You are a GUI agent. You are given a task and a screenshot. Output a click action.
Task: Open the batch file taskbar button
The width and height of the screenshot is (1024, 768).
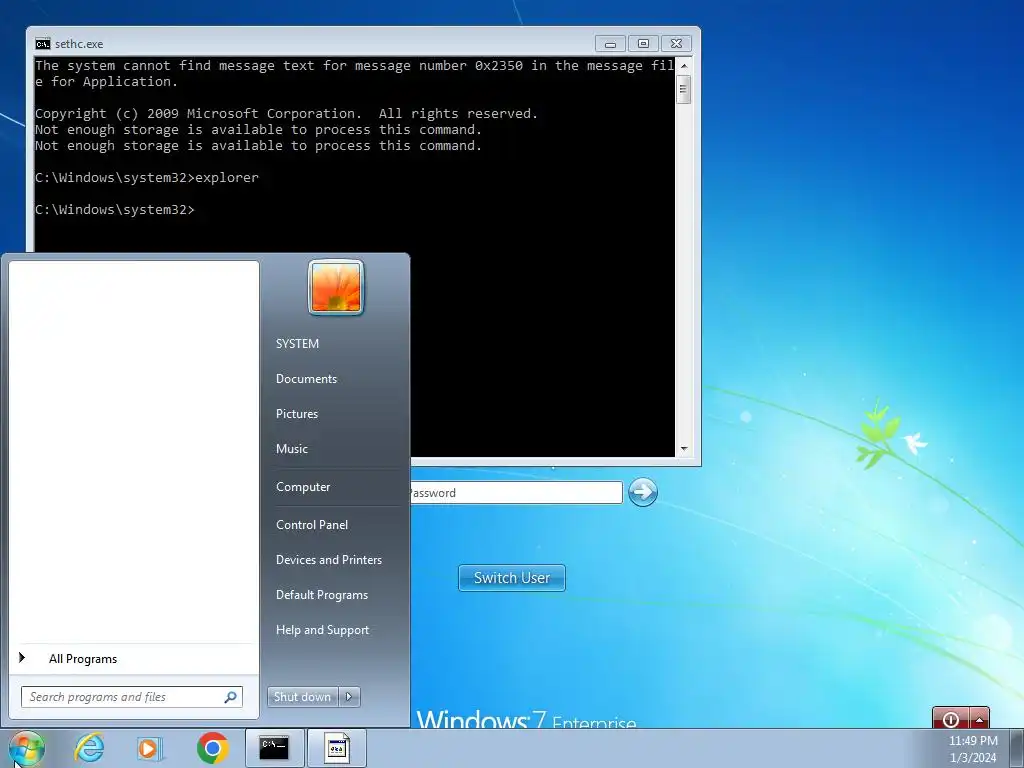(x=336, y=748)
